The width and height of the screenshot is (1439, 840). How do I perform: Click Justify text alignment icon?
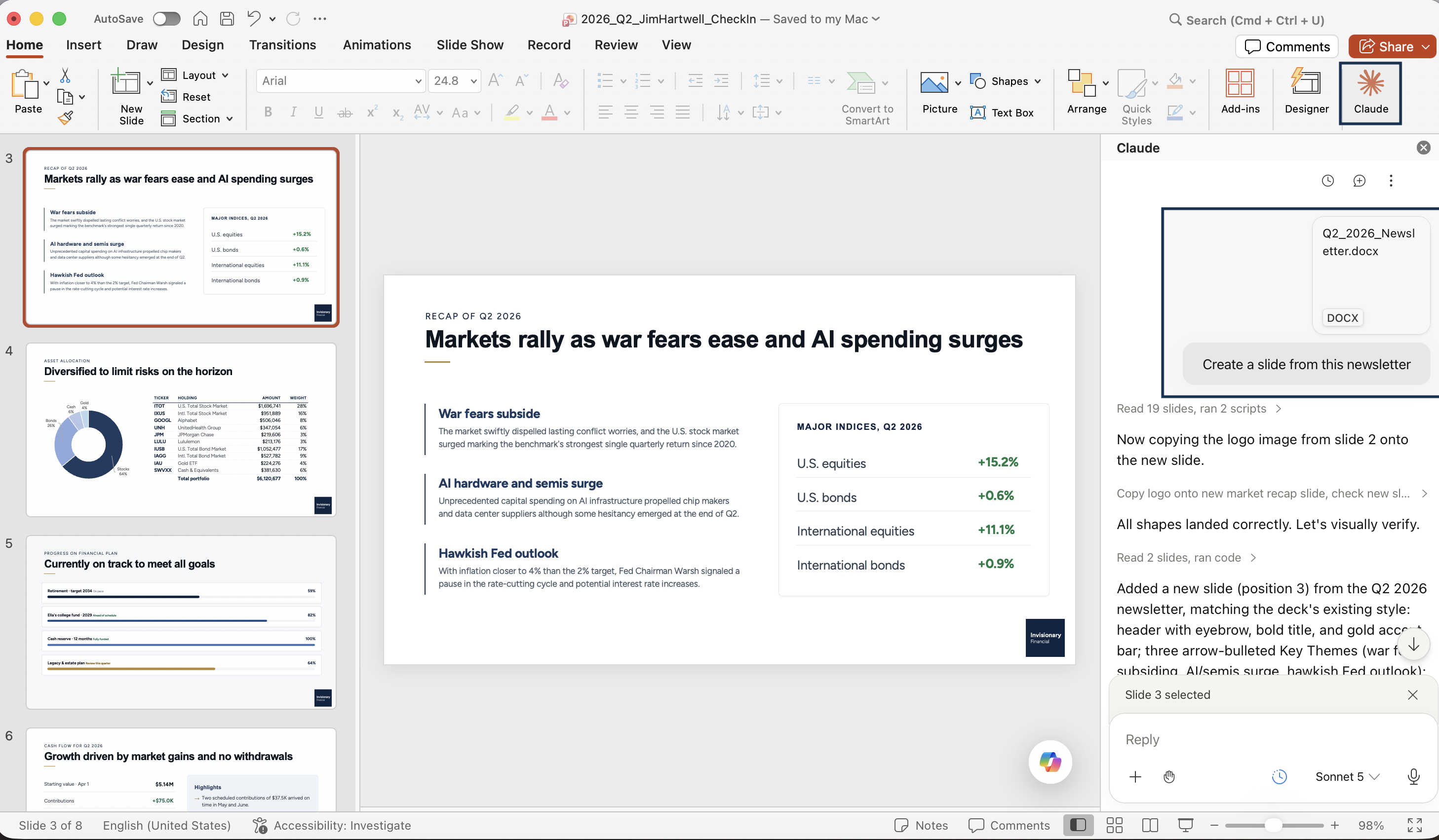pyautogui.click(x=683, y=113)
